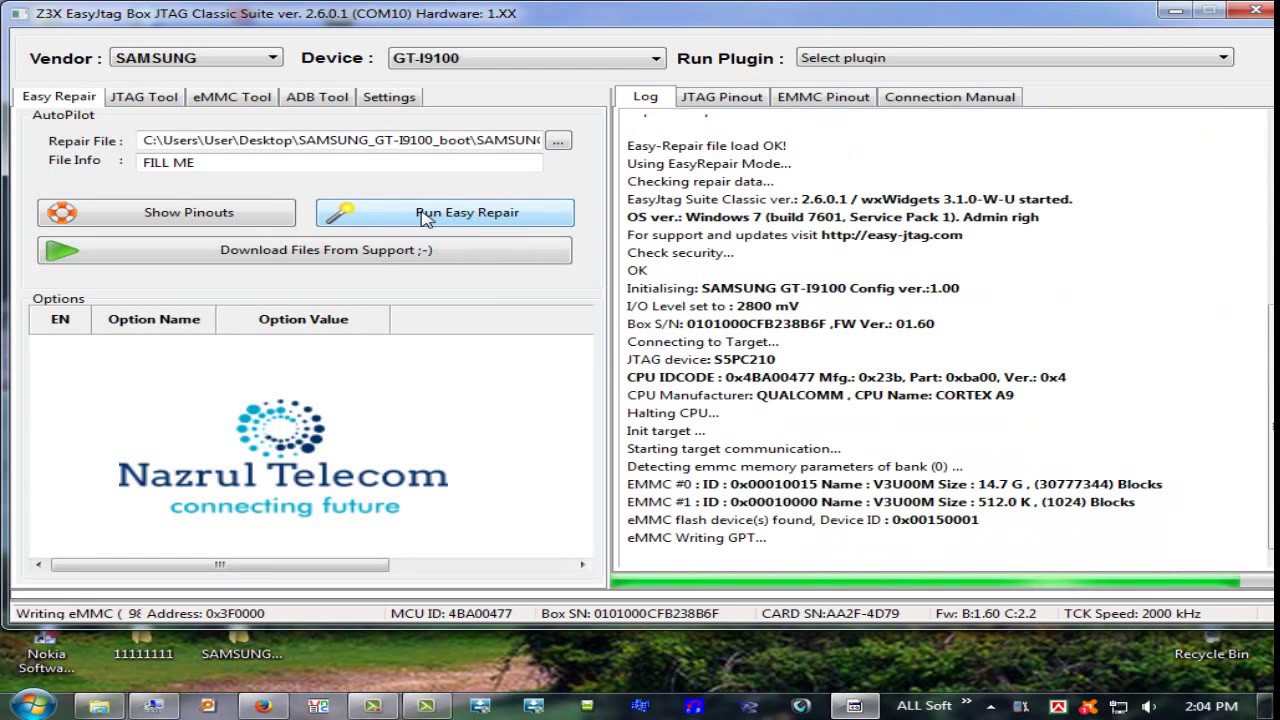Image resolution: width=1280 pixels, height=720 pixels.
Task: Click the options scrollbar left arrow
Action: point(39,564)
